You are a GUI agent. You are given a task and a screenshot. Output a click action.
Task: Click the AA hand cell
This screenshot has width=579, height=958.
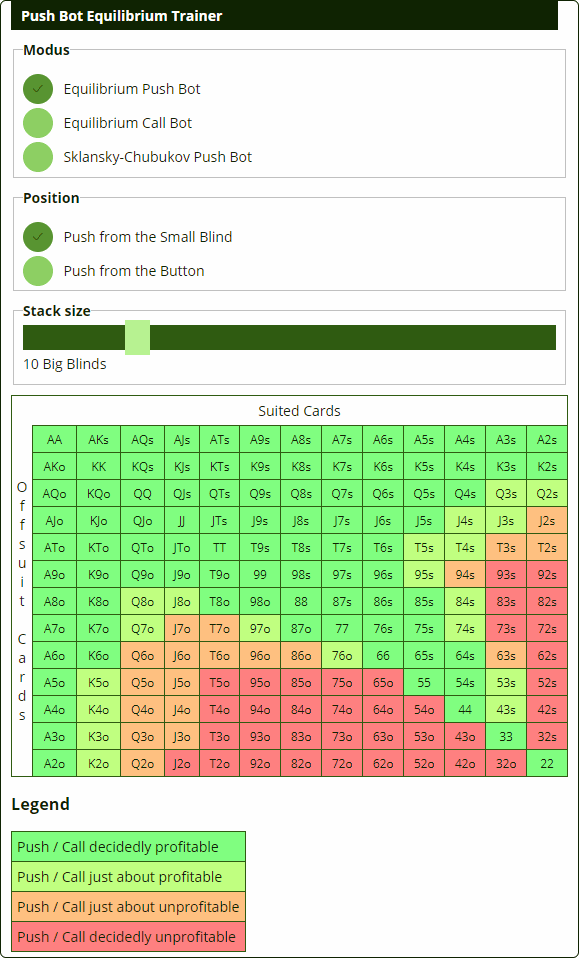tap(54, 439)
